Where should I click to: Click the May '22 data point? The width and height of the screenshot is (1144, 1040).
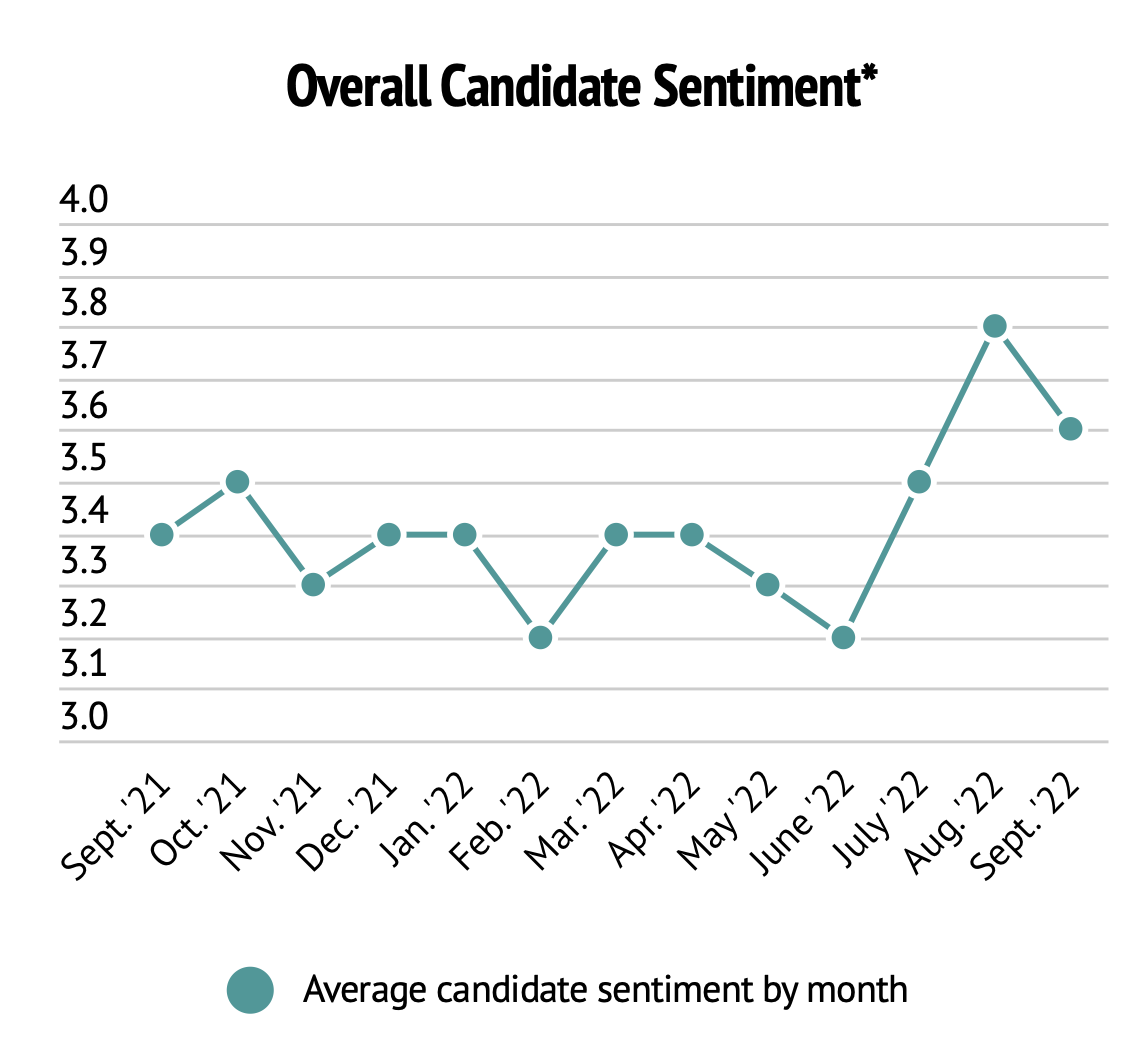(767, 584)
